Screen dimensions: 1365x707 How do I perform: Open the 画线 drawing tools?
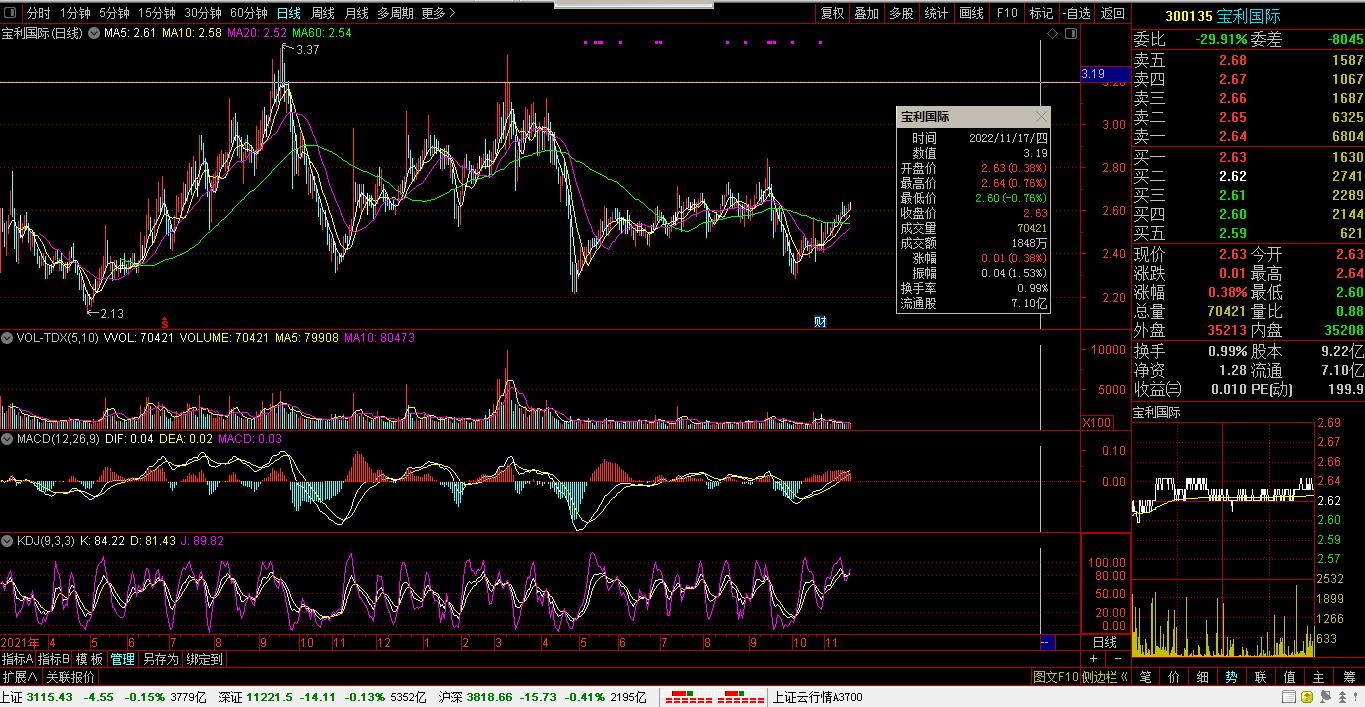[971, 13]
